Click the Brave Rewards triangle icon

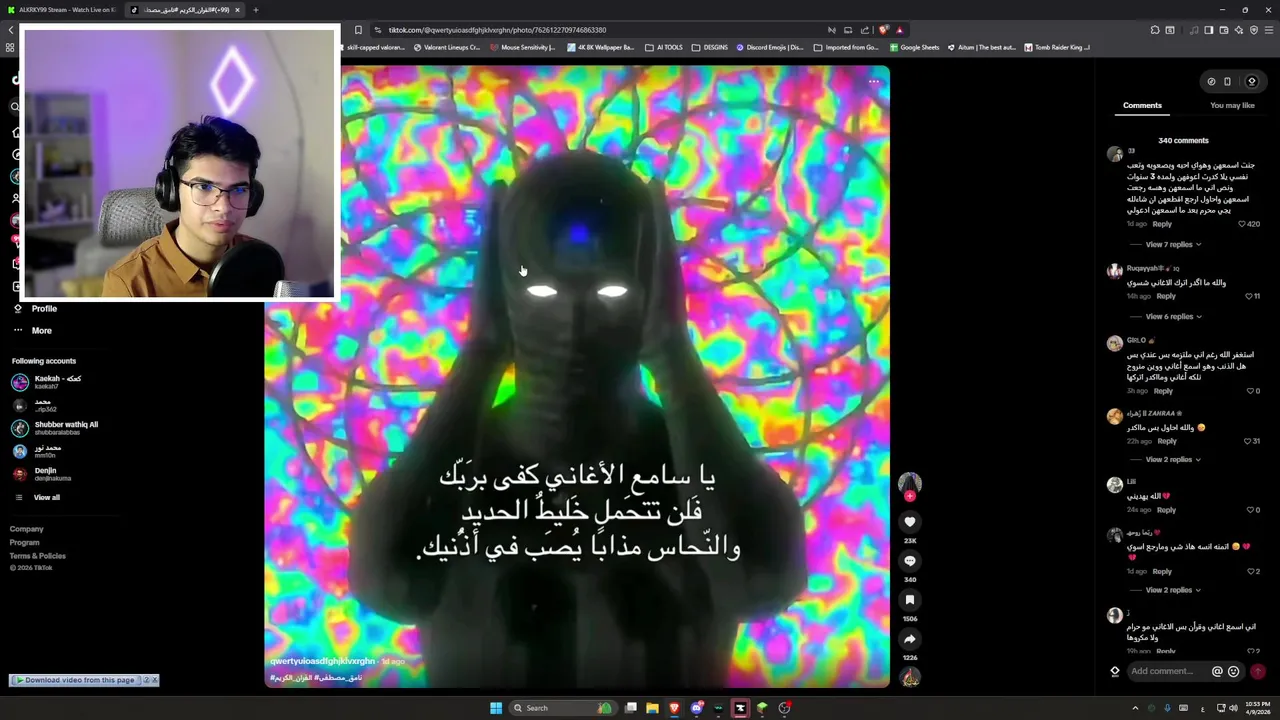coord(900,30)
